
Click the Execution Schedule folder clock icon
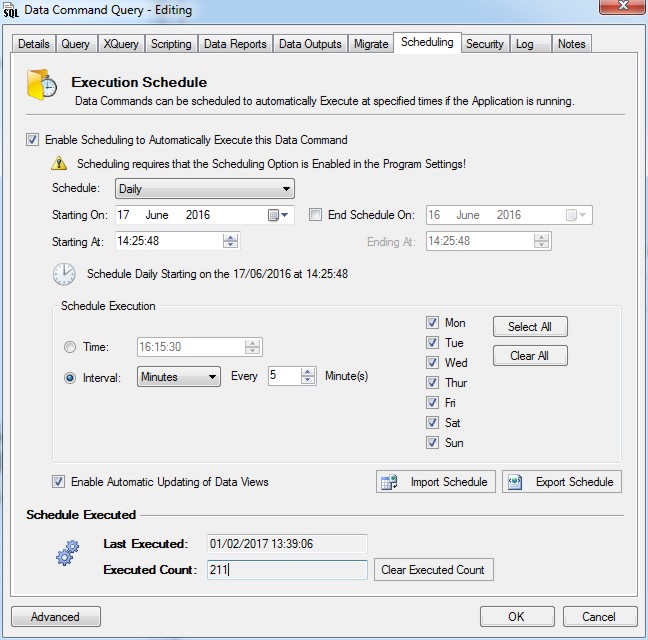click(x=42, y=85)
